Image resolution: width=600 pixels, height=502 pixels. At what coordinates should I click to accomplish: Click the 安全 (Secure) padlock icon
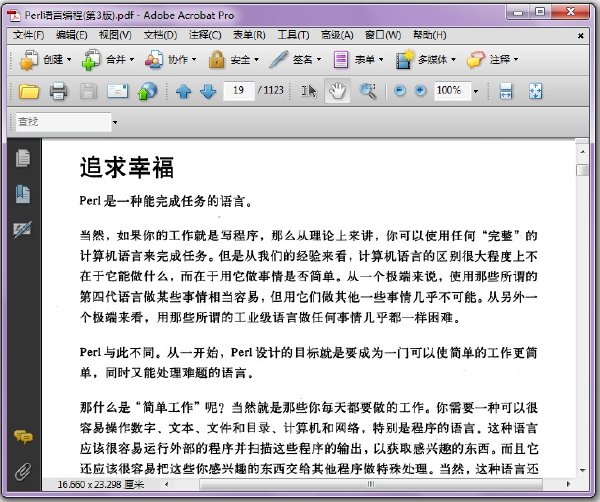click(x=217, y=60)
